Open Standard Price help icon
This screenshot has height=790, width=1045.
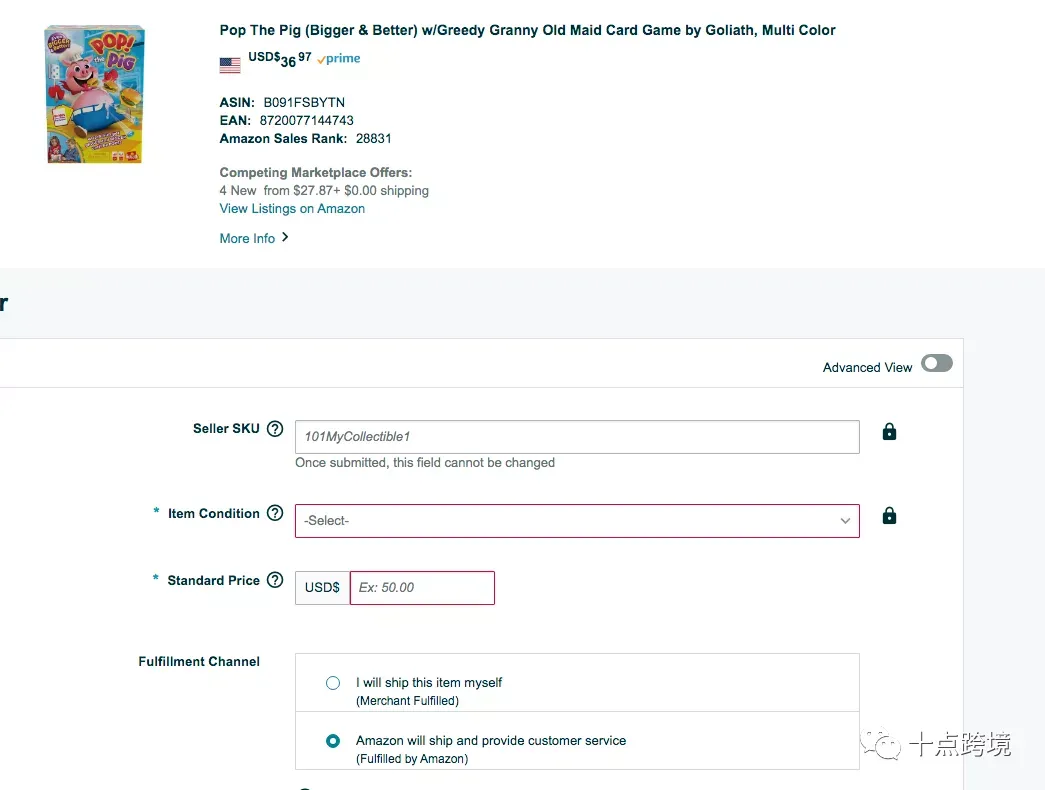(x=275, y=580)
